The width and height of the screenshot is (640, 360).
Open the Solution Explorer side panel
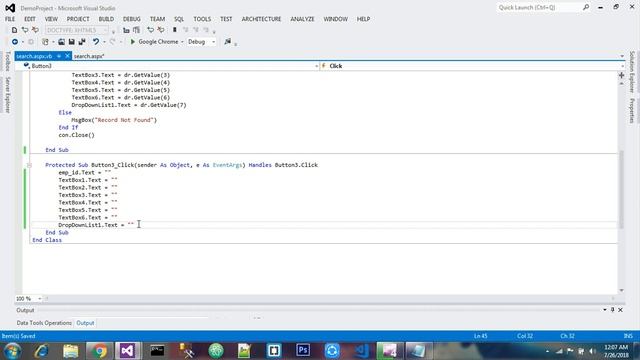pos(632,72)
